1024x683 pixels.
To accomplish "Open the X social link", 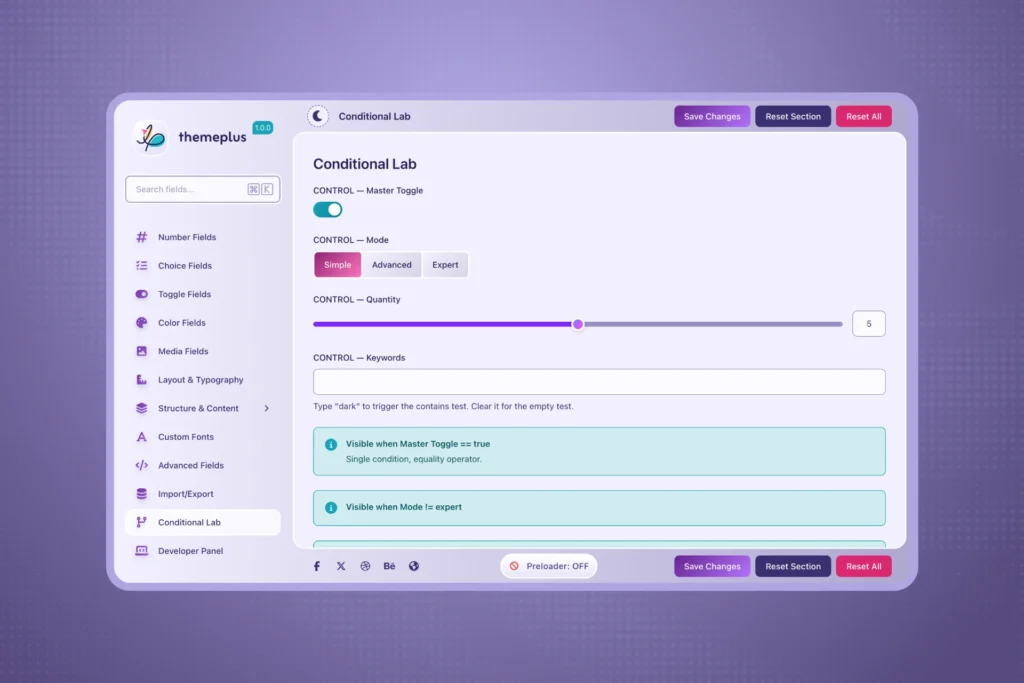I will click(x=341, y=566).
